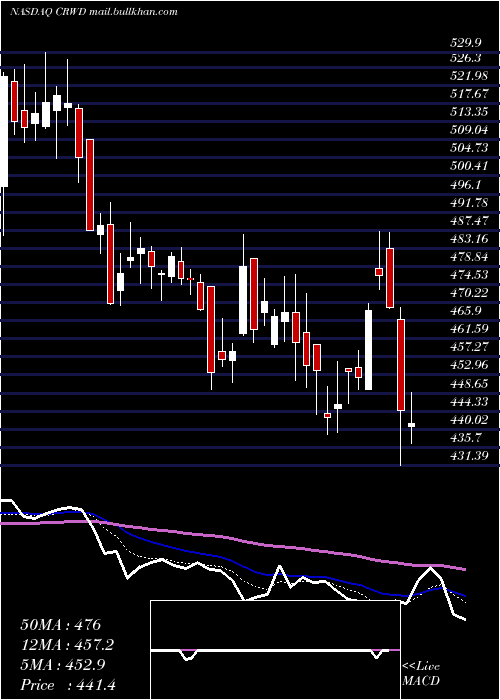Viewport: 500px width, 700px height.
Task: Click the 12MA : 457.2 value
Action: 67,644
